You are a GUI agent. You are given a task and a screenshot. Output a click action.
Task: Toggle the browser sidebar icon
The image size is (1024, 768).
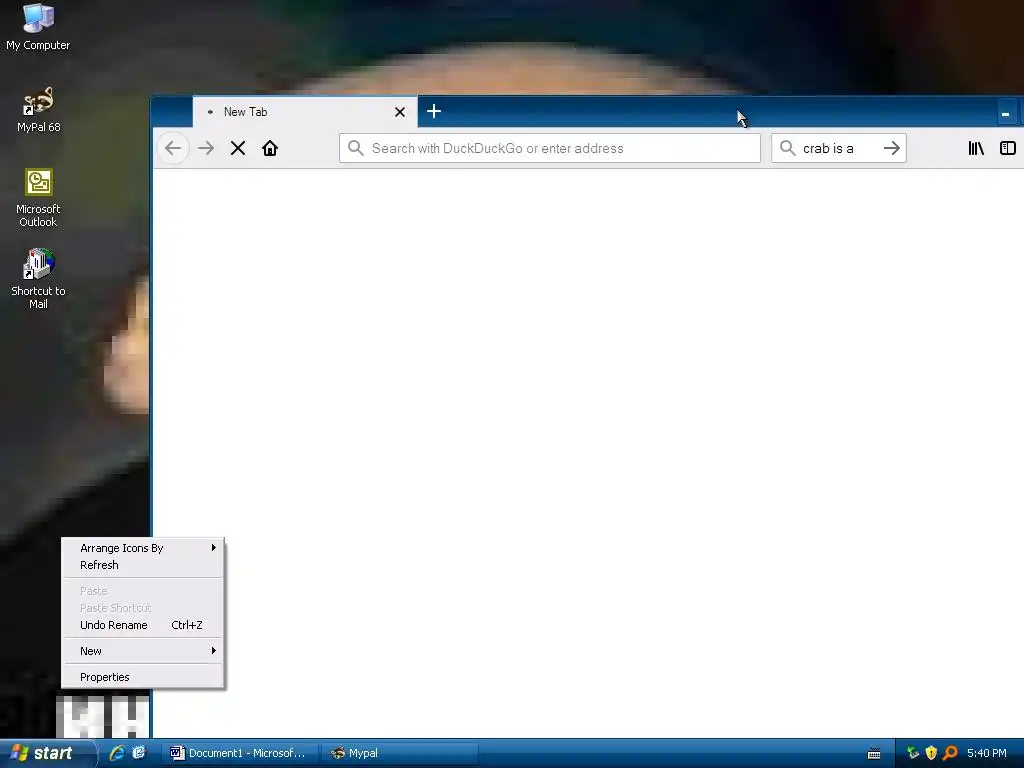1008,148
